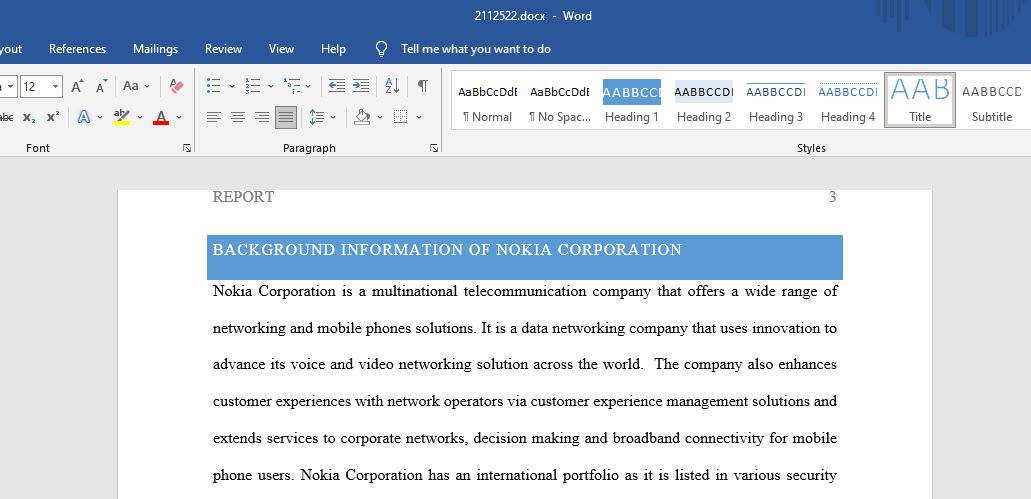Open Shading color dropdown arrow
The width and height of the screenshot is (1031, 499).
pyautogui.click(x=380, y=118)
